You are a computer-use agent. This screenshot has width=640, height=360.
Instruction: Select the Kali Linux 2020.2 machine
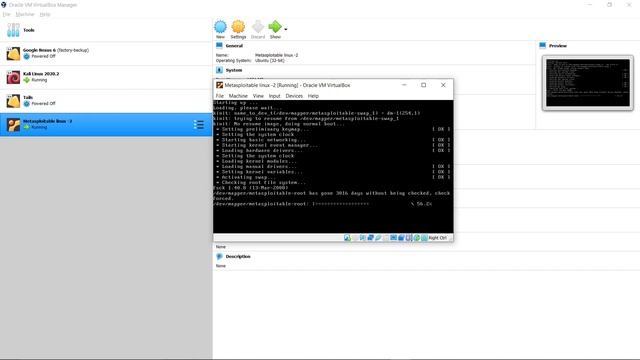[106, 77]
